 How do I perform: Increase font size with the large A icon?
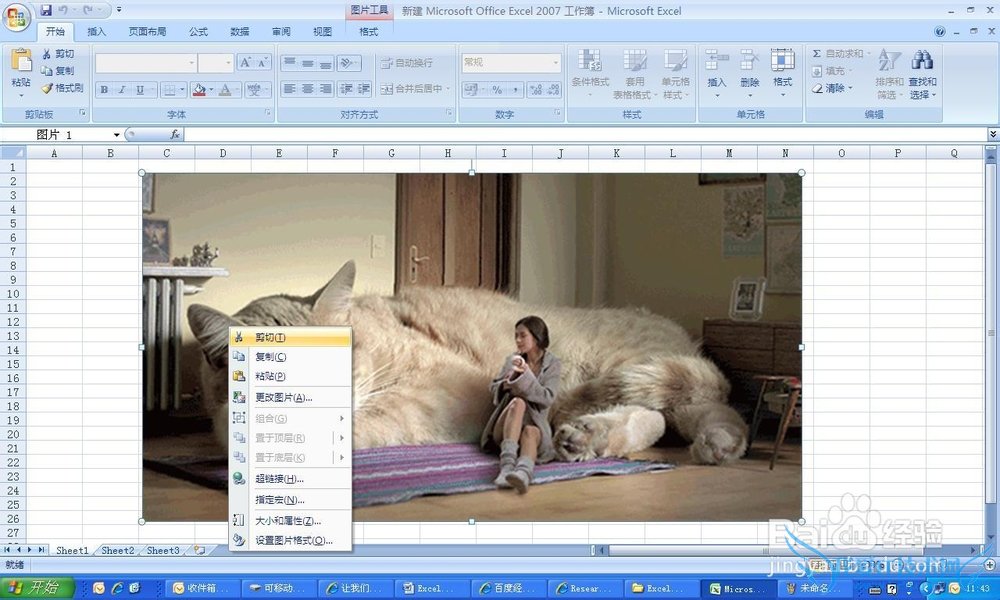pyautogui.click(x=246, y=62)
